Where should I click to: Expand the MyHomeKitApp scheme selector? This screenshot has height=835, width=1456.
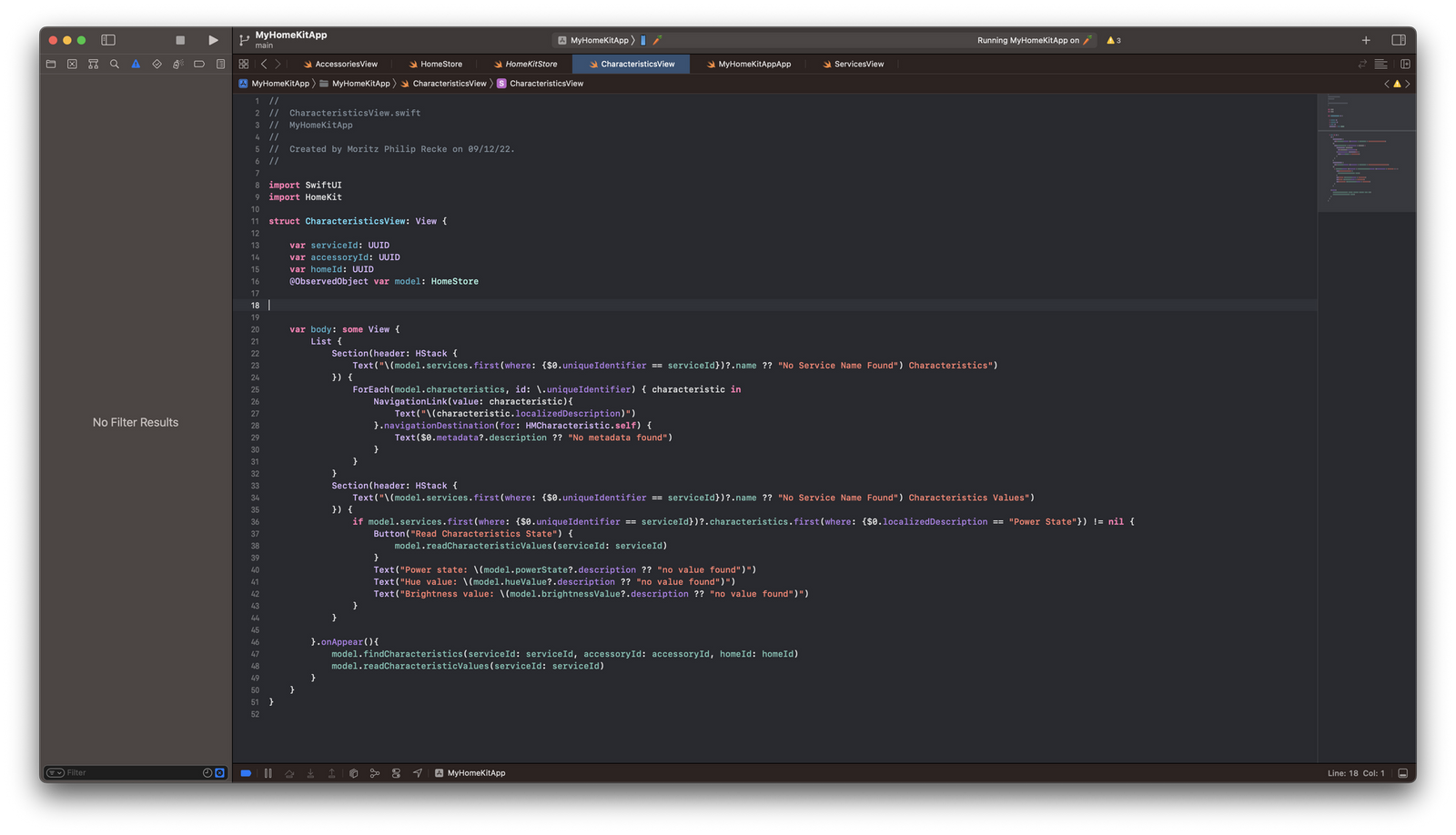click(x=596, y=40)
